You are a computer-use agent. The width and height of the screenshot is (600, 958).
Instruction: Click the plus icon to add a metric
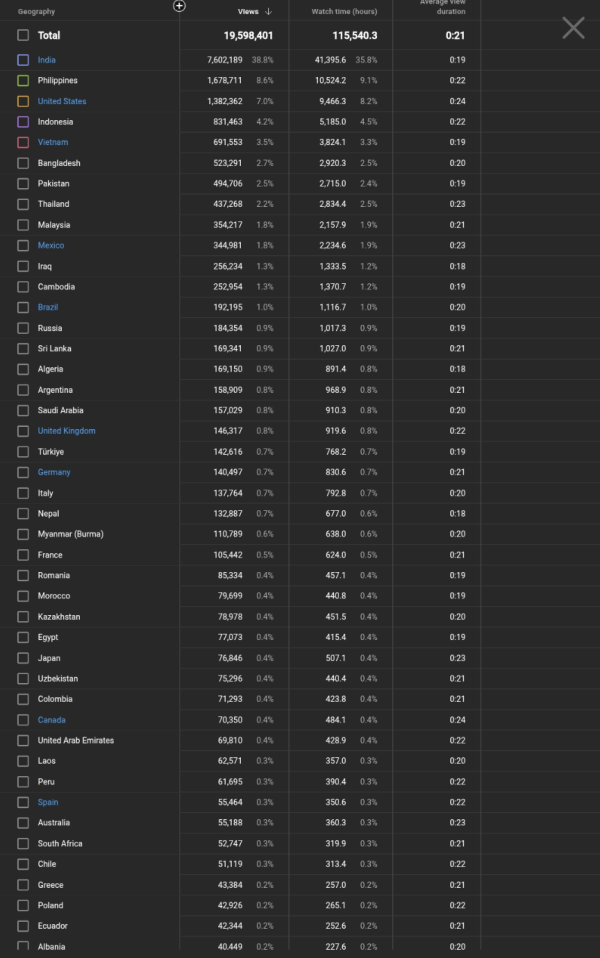point(179,6)
